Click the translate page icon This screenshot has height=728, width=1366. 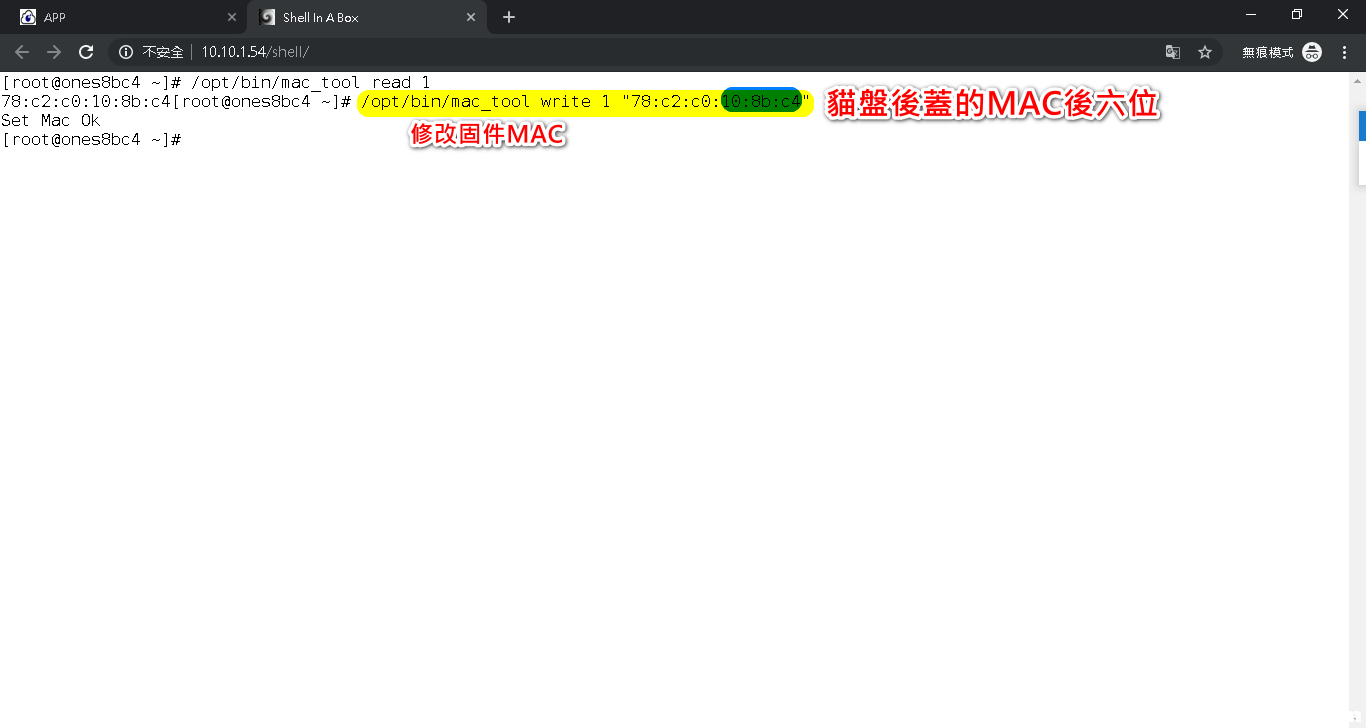1173,52
